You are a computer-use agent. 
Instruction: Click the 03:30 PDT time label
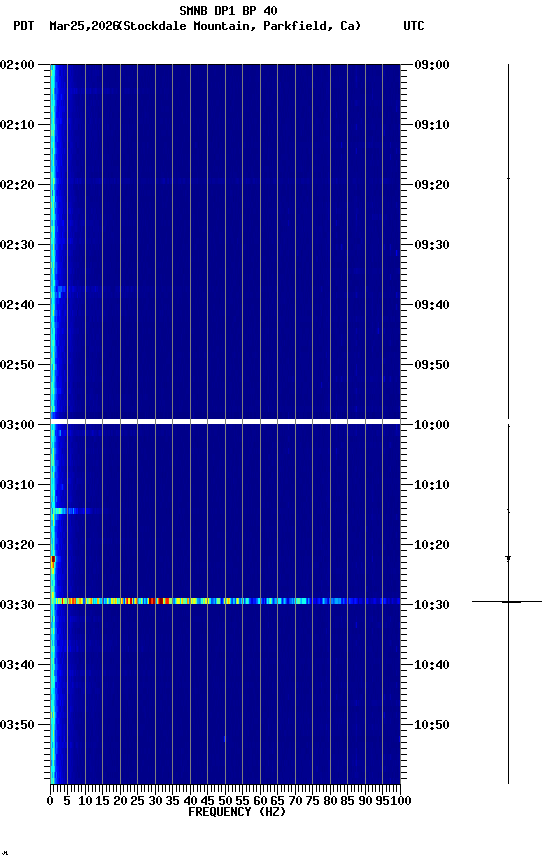pyautogui.click(x=17, y=605)
